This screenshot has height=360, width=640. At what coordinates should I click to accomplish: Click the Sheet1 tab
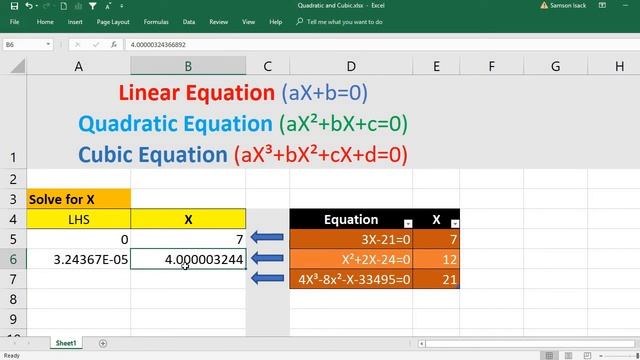(x=66, y=343)
